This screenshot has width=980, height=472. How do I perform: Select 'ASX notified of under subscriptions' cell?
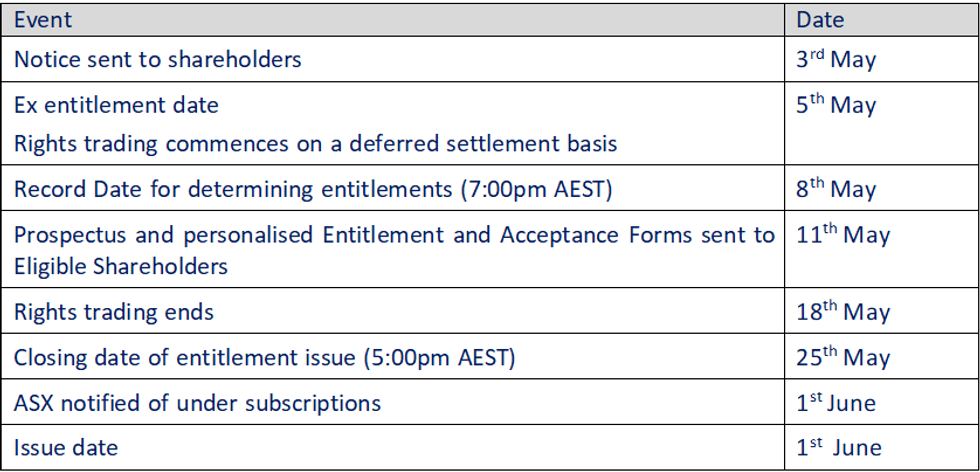(x=198, y=403)
